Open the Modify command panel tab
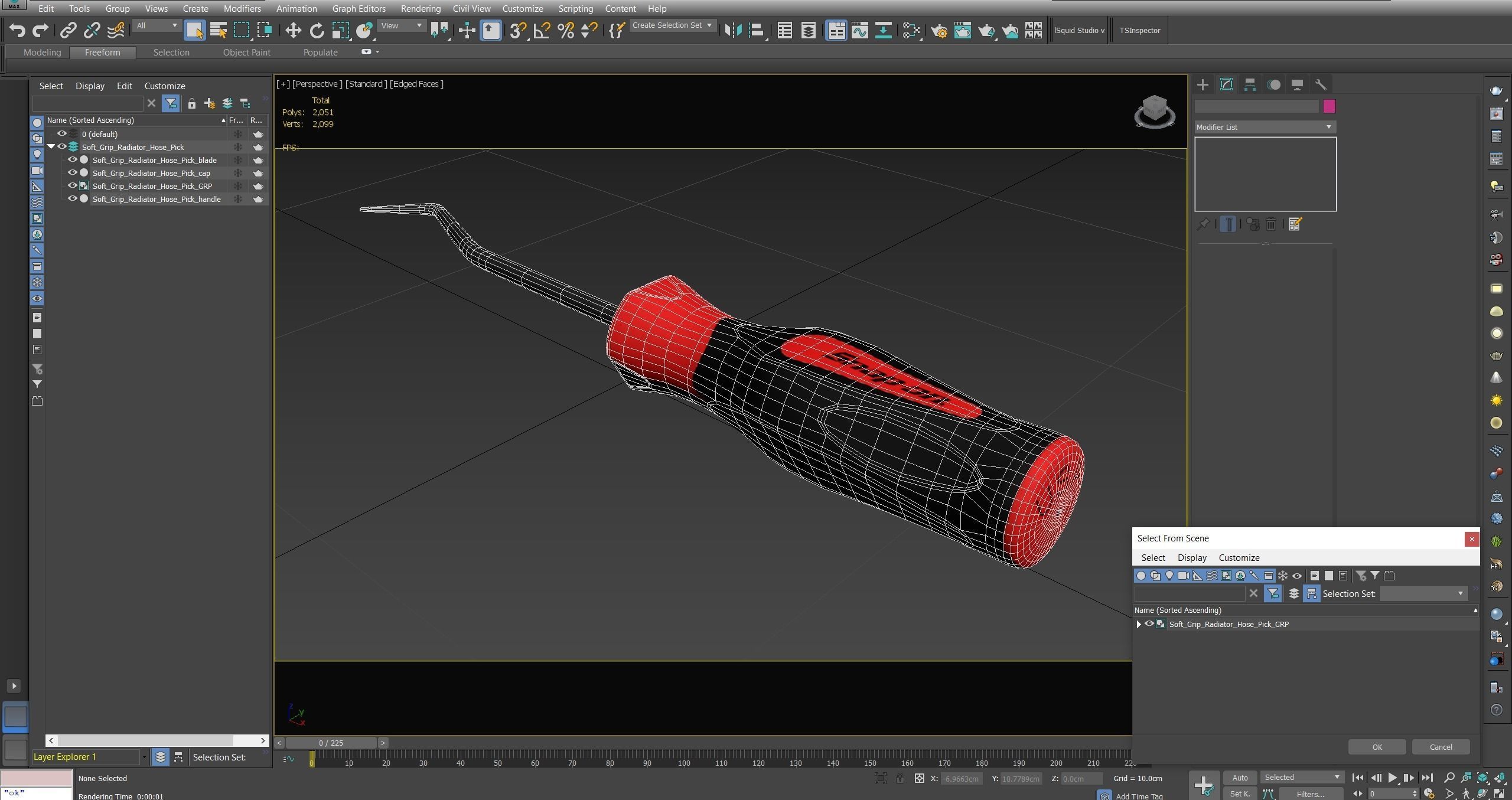This screenshot has height=800, width=1512. tap(1226, 85)
